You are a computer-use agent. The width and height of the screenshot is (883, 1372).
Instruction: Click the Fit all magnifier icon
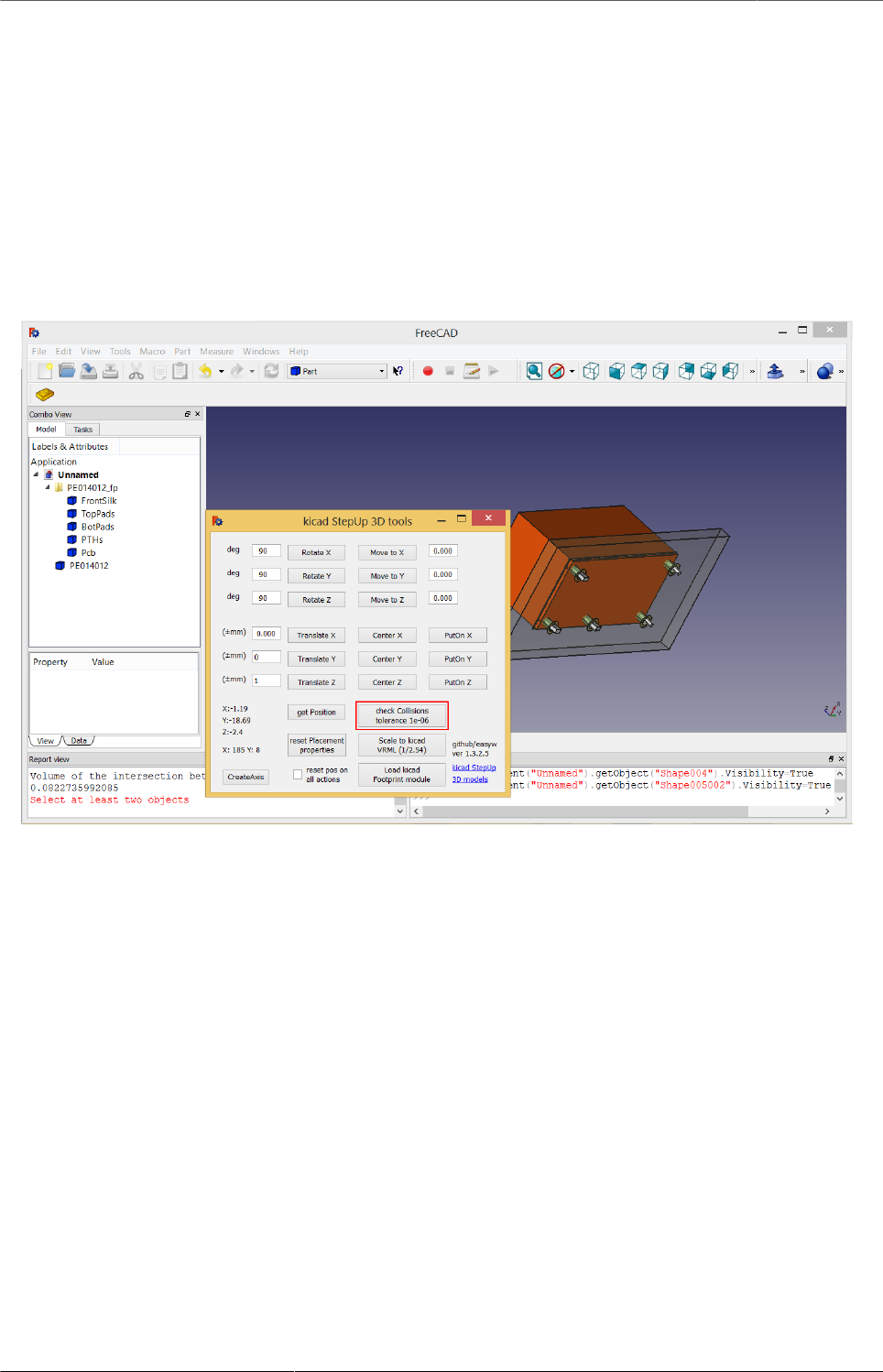click(534, 371)
